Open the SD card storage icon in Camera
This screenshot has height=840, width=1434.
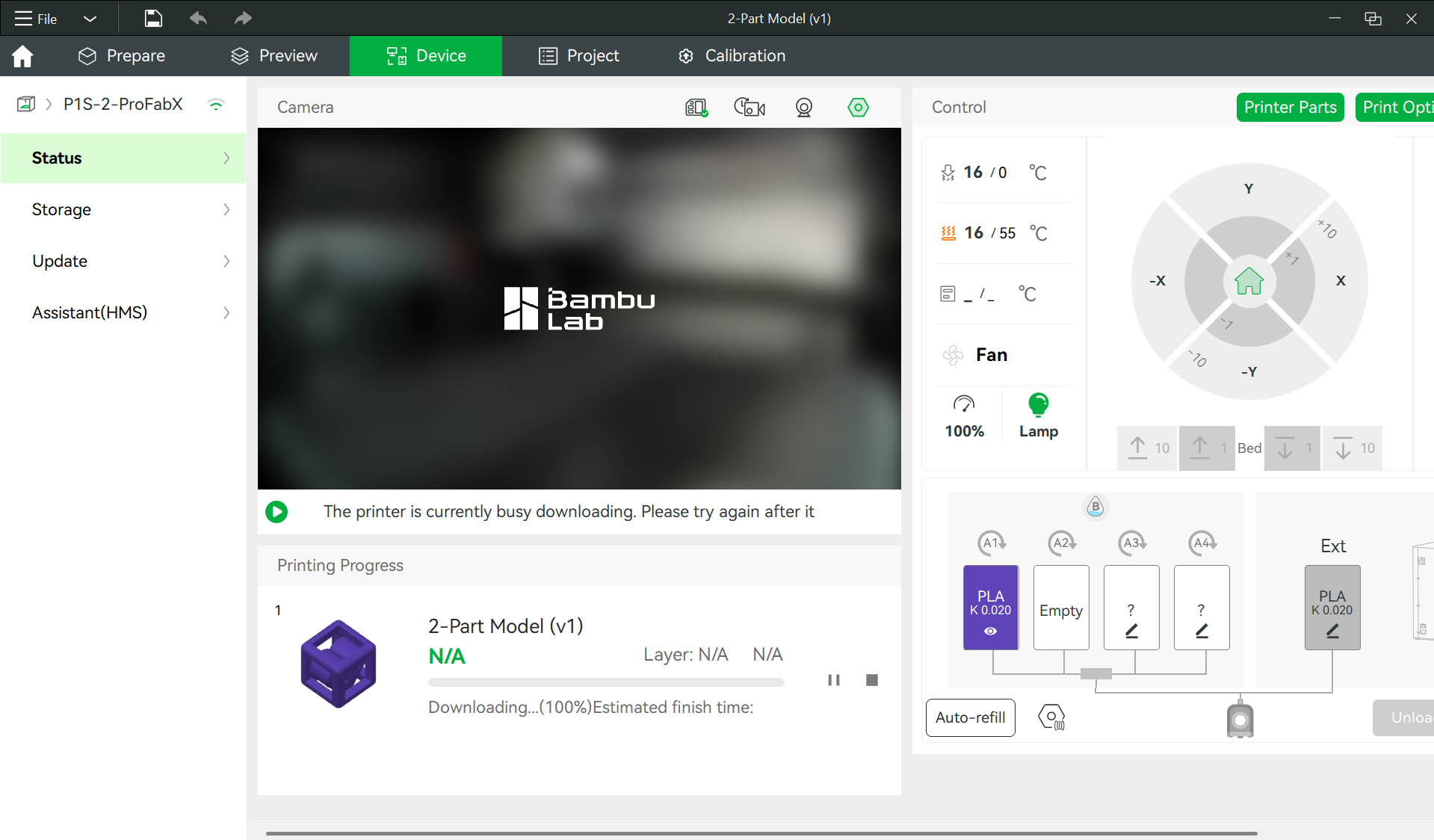[x=696, y=108]
